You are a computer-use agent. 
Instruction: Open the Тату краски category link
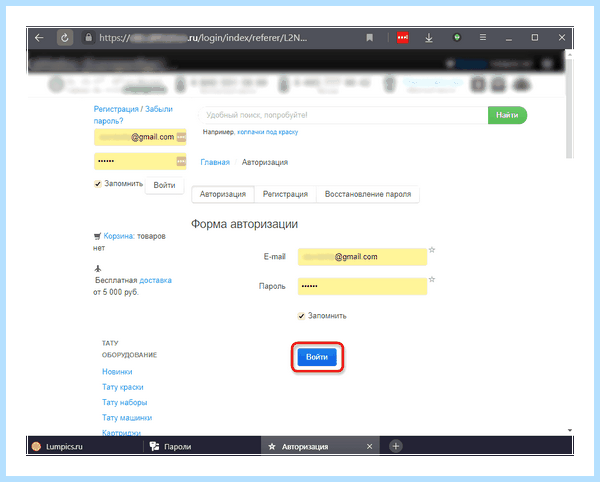pyautogui.click(x=122, y=387)
